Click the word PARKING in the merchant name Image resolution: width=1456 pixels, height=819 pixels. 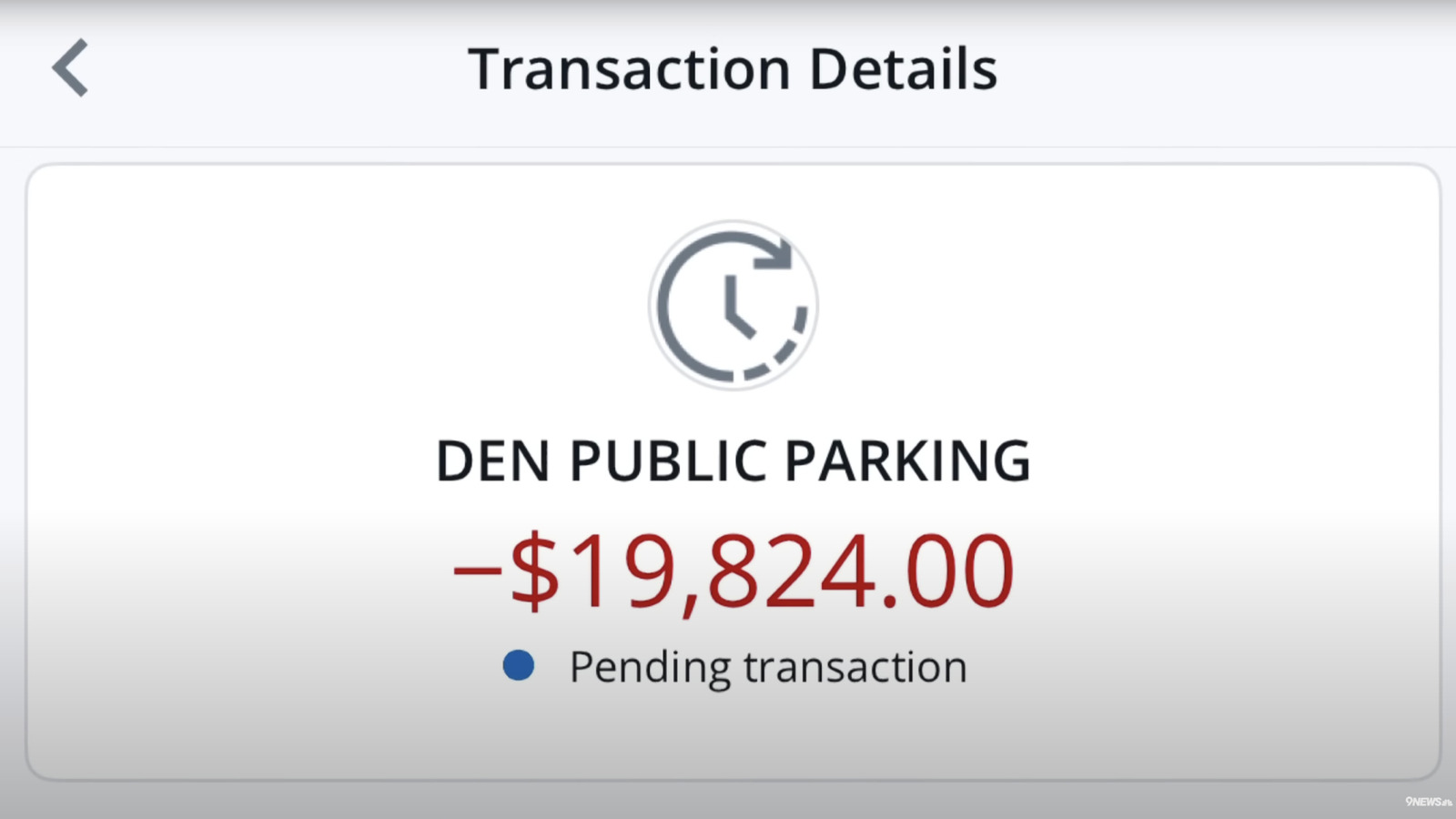tap(906, 460)
